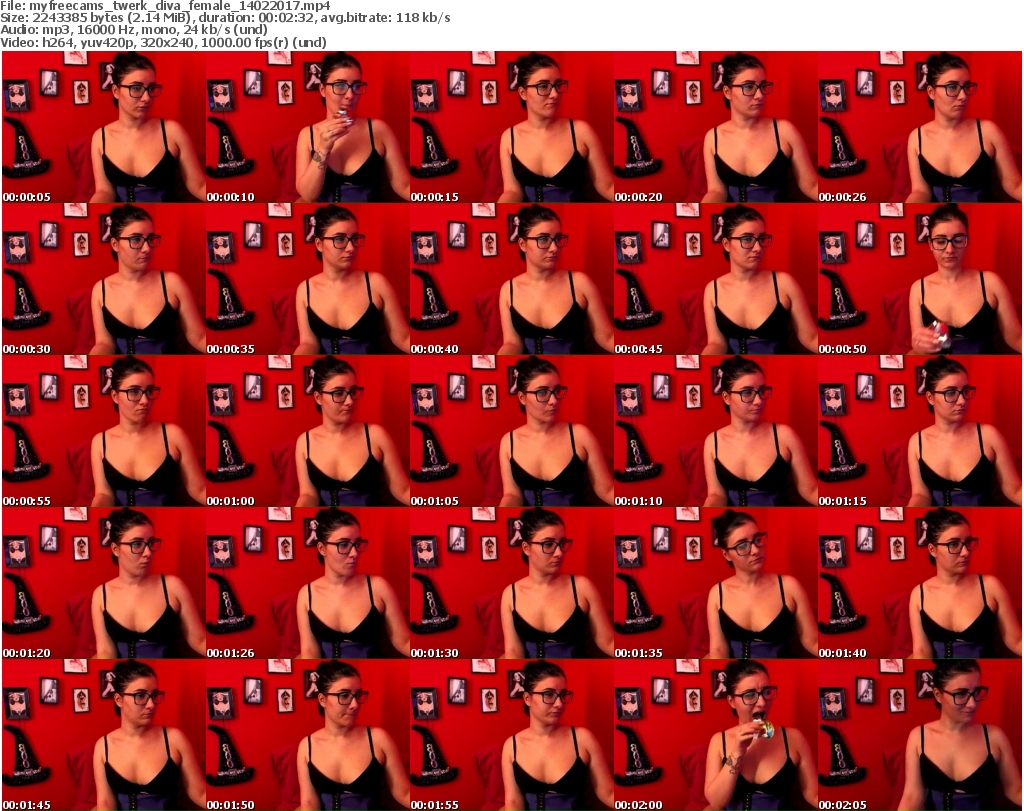Choose the frame timestamped 00:01:40

(x=919, y=583)
